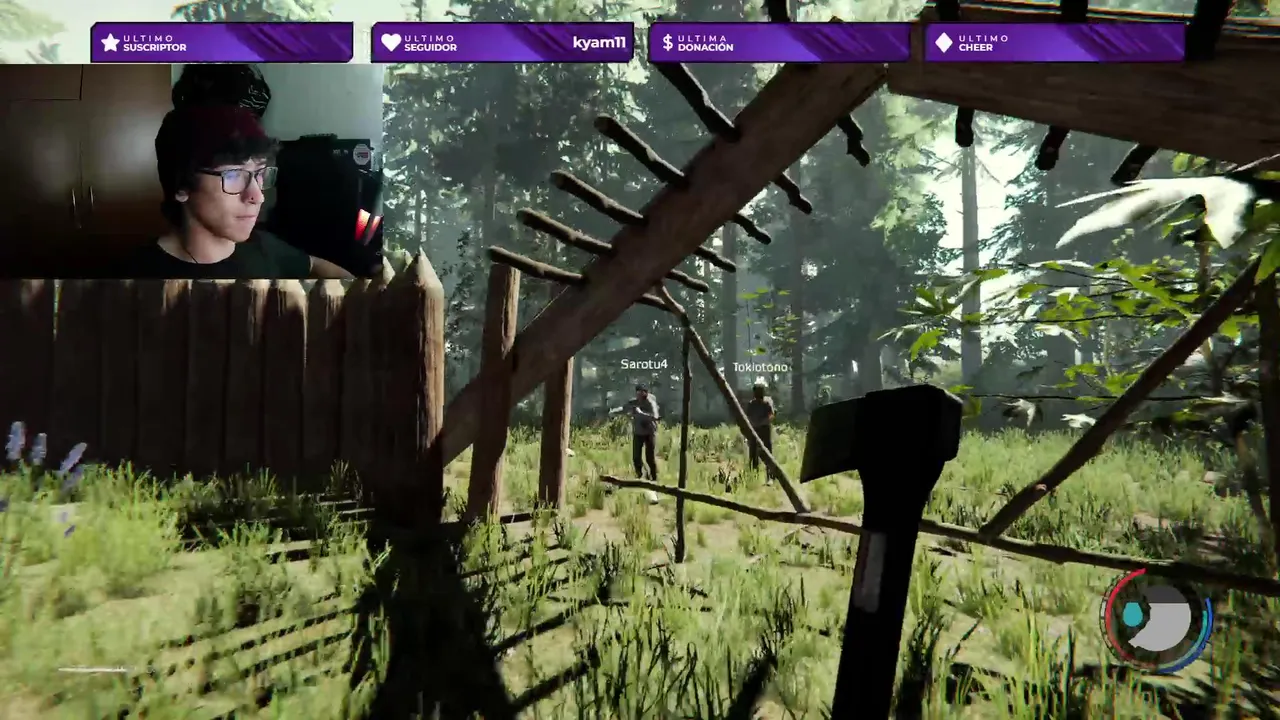
Task: Click the dollar icon in Ultima Donación banner
Action: pyautogui.click(x=667, y=42)
